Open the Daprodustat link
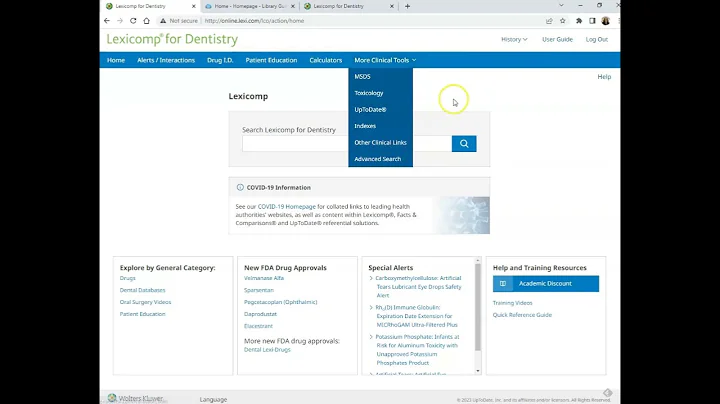Viewport: 720px width, 404px height. 260,314
